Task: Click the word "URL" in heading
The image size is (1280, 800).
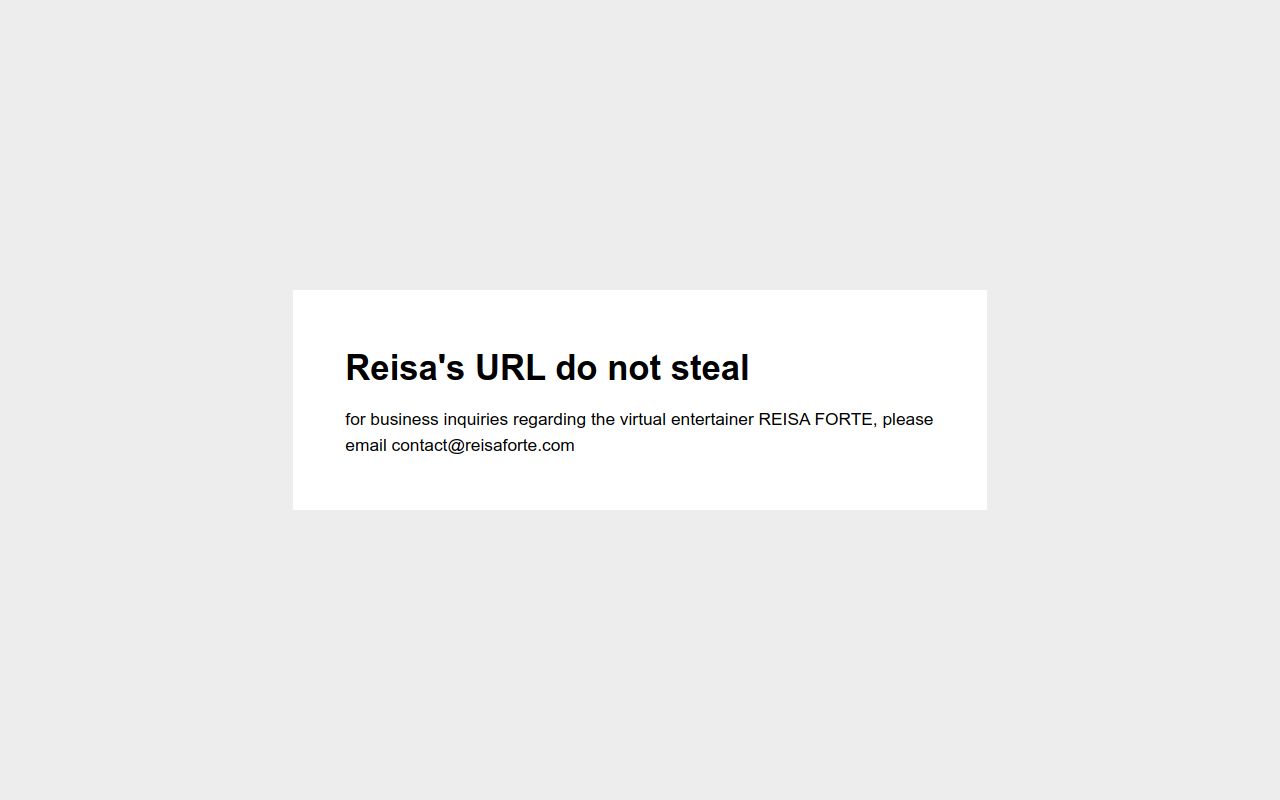Action: point(510,368)
